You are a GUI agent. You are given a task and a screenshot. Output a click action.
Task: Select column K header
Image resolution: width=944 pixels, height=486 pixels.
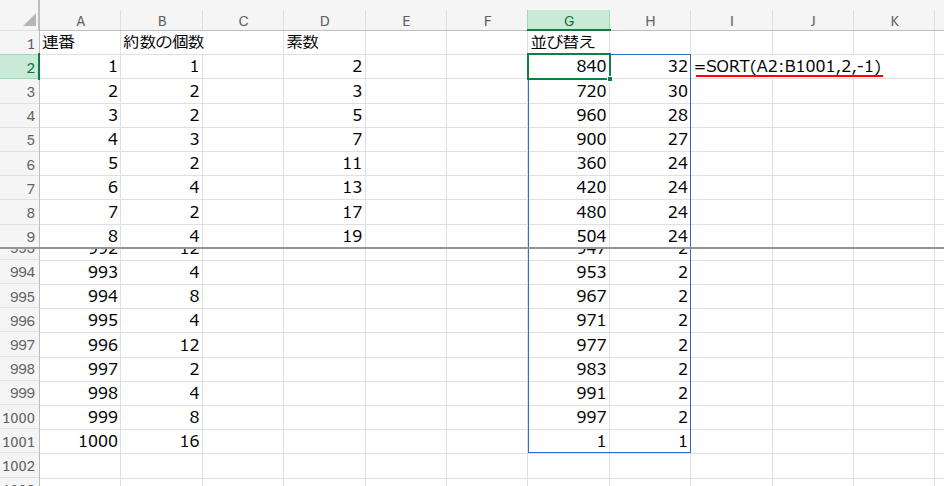tap(894, 21)
